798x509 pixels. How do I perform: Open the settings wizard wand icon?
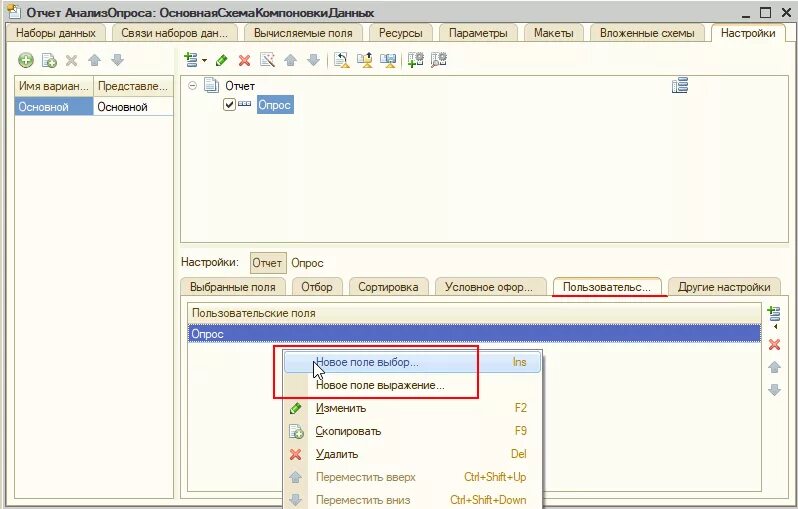(x=268, y=60)
